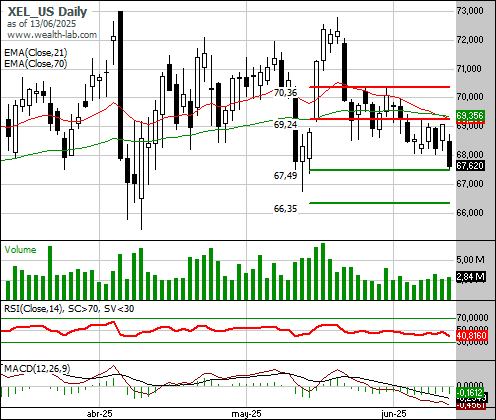
Task: Click the 69,24 resistance level label
Action: [285, 125]
